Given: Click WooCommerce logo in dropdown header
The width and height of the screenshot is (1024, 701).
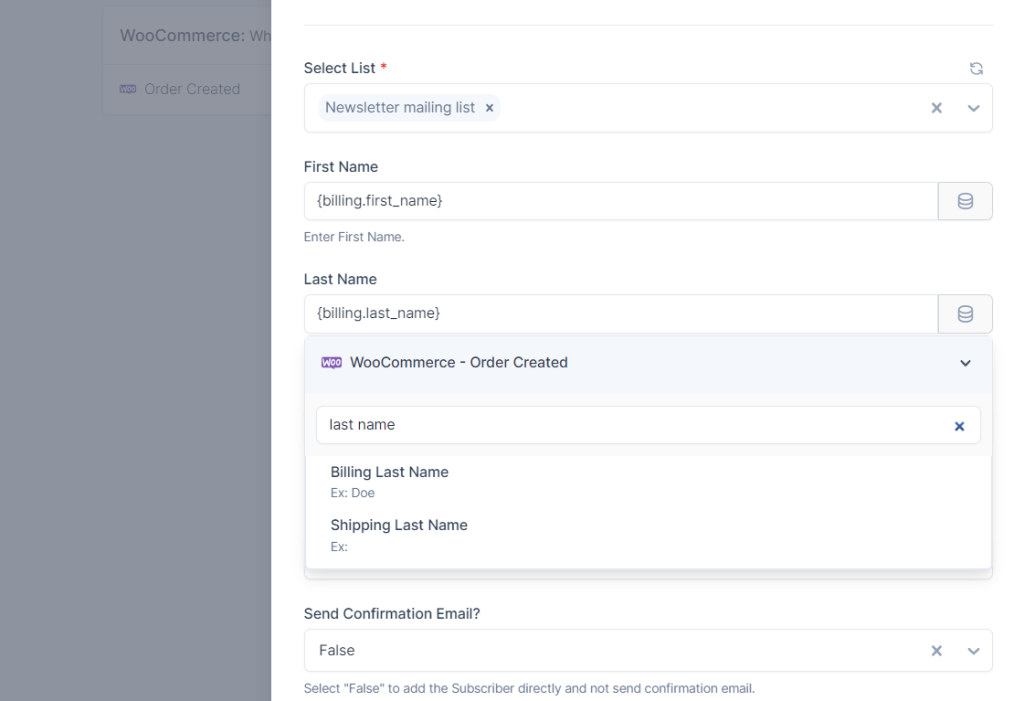Looking at the screenshot, I should point(331,363).
